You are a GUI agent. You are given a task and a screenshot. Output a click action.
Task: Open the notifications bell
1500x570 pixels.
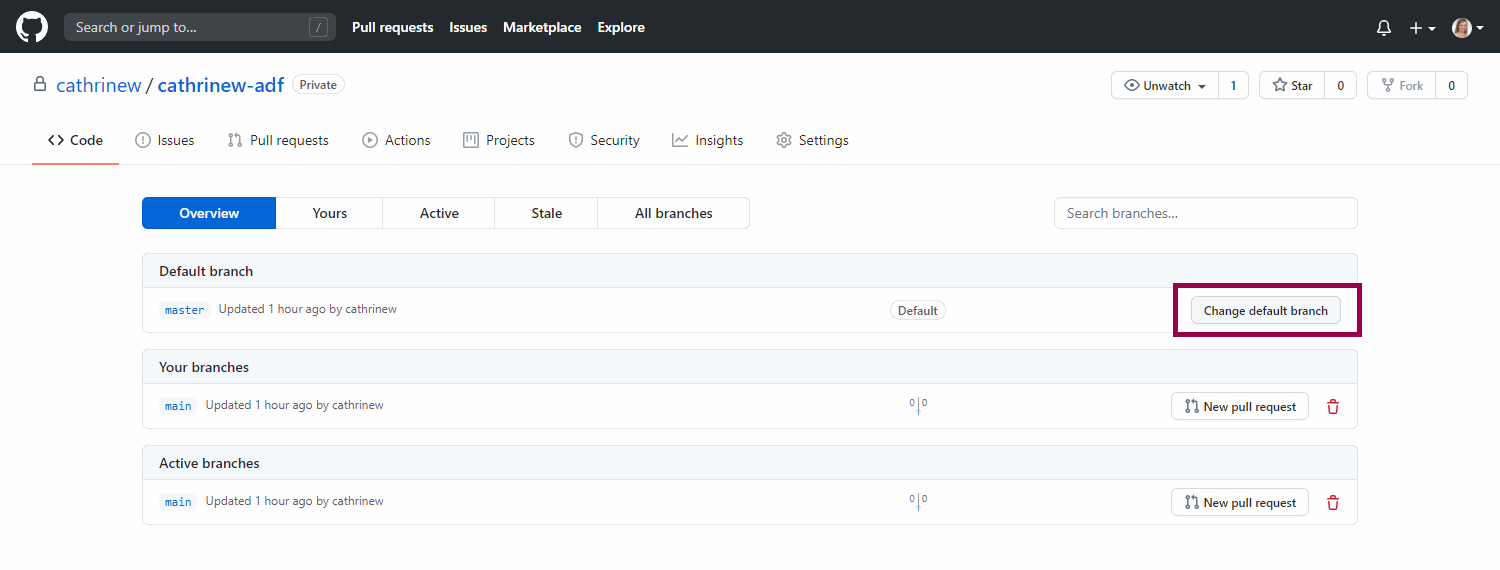point(1384,28)
